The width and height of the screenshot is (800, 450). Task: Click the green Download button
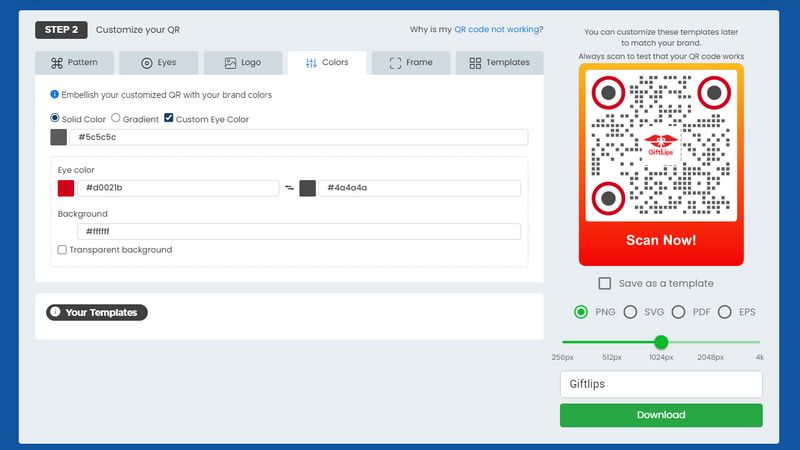(x=661, y=415)
